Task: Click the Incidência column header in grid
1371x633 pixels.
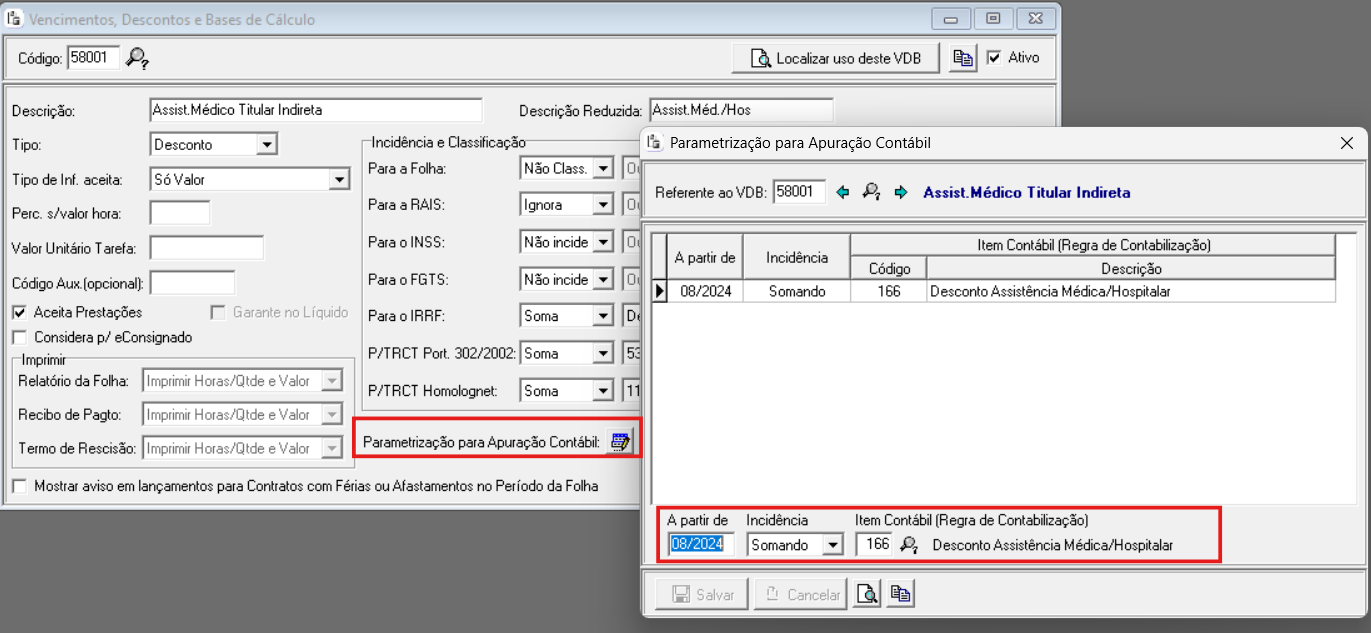Action: click(x=797, y=257)
